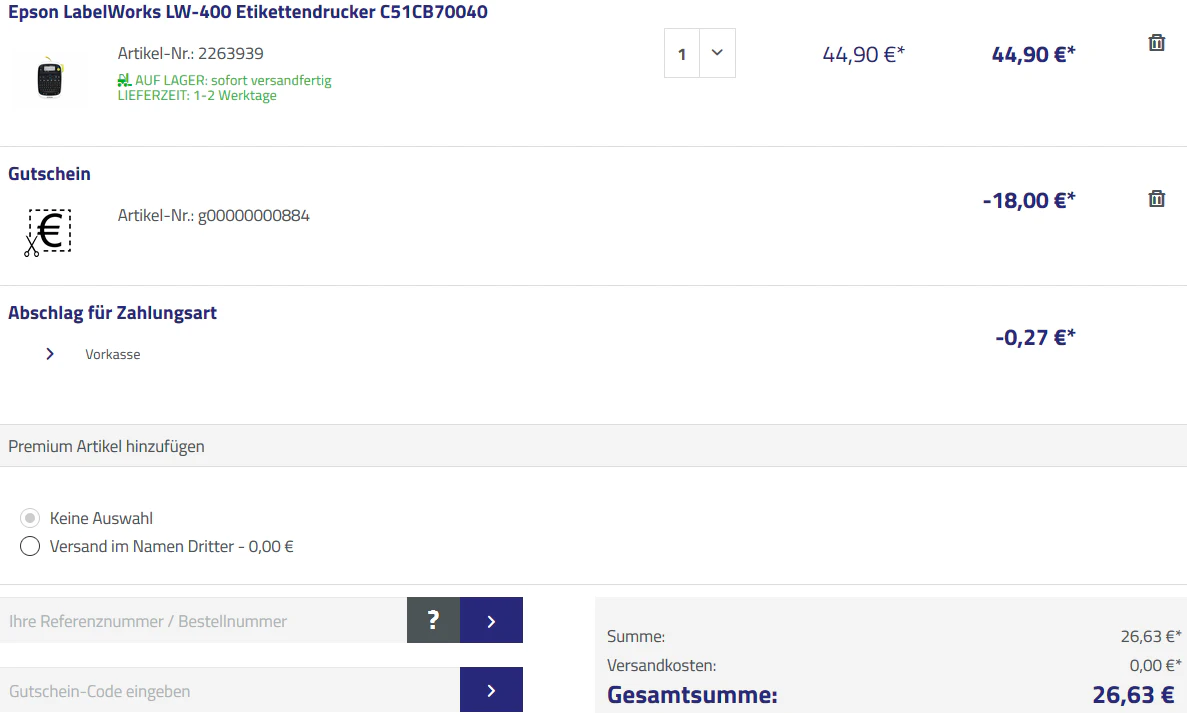Submit the reference number with arrow button
The width and height of the screenshot is (1187, 713).
(491, 621)
